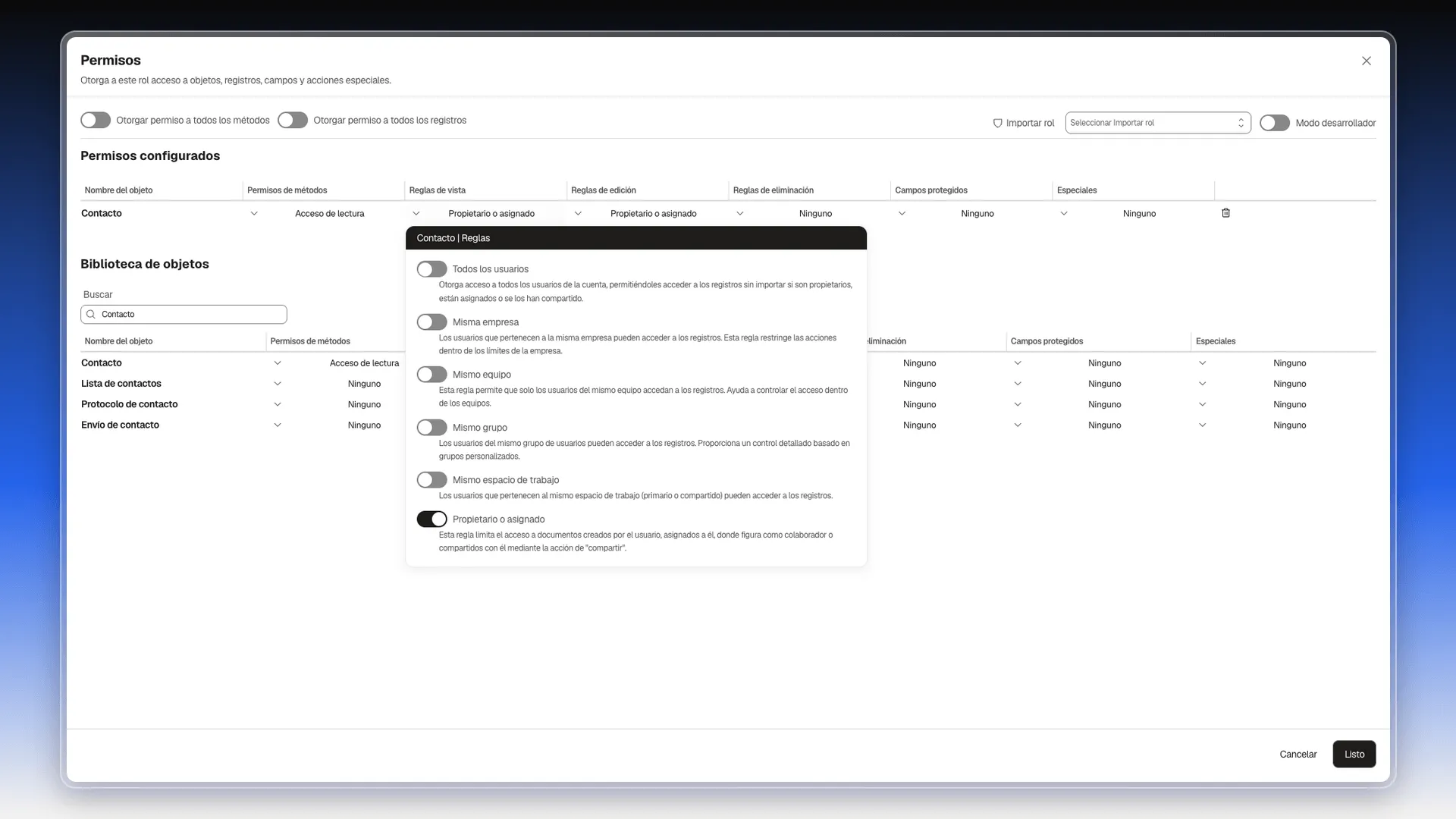Click the Listo button
Viewport: 1456px width, 819px height.
point(1354,755)
